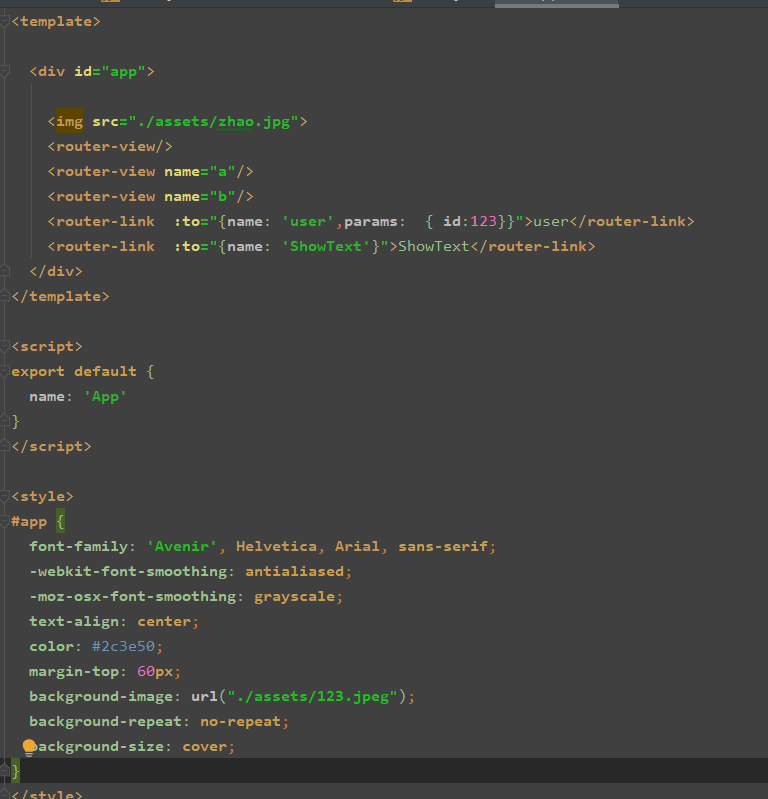Click the id value 123 in params

coord(483,221)
